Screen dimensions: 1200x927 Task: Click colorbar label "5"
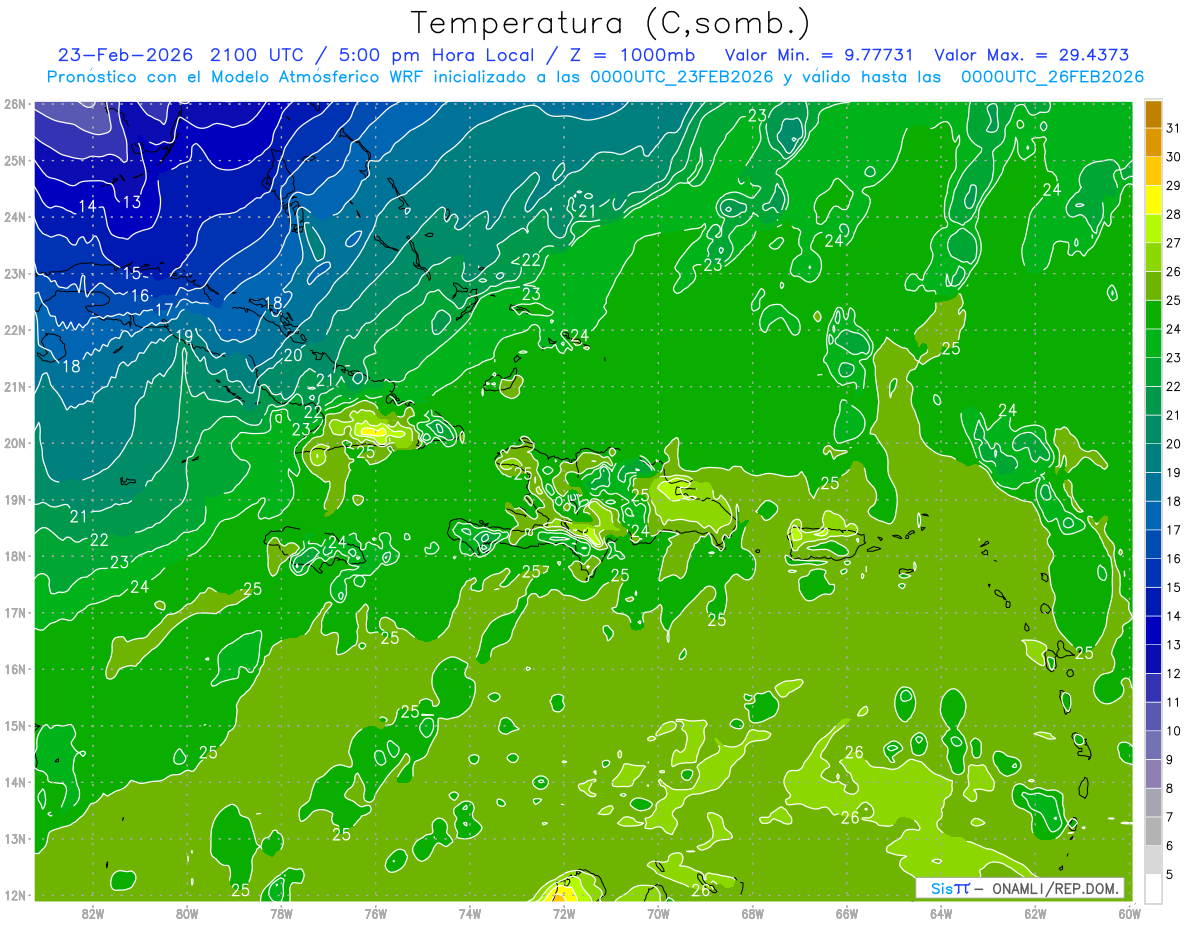(1170, 874)
